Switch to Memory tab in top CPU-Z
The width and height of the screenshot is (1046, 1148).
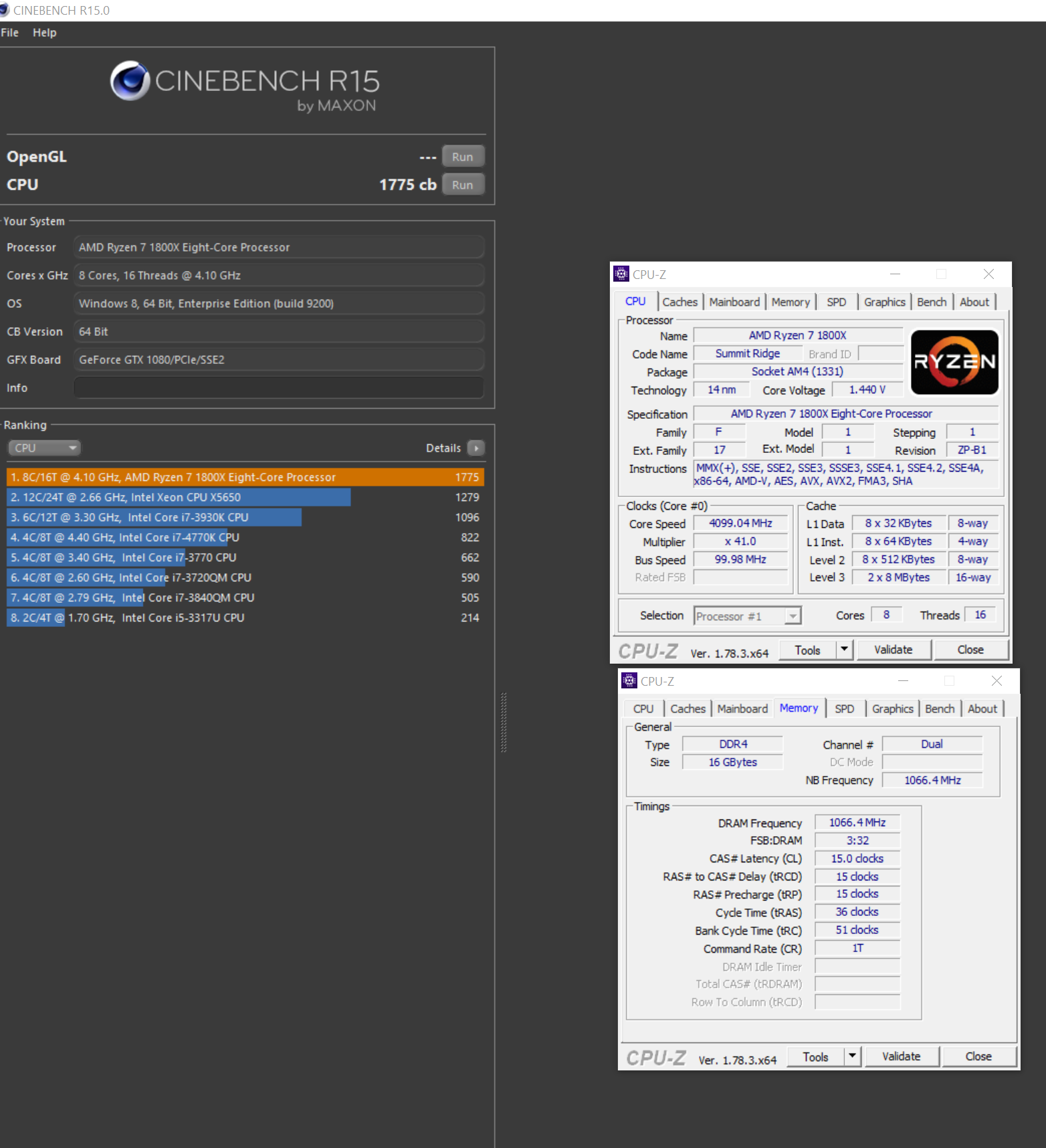click(791, 302)
